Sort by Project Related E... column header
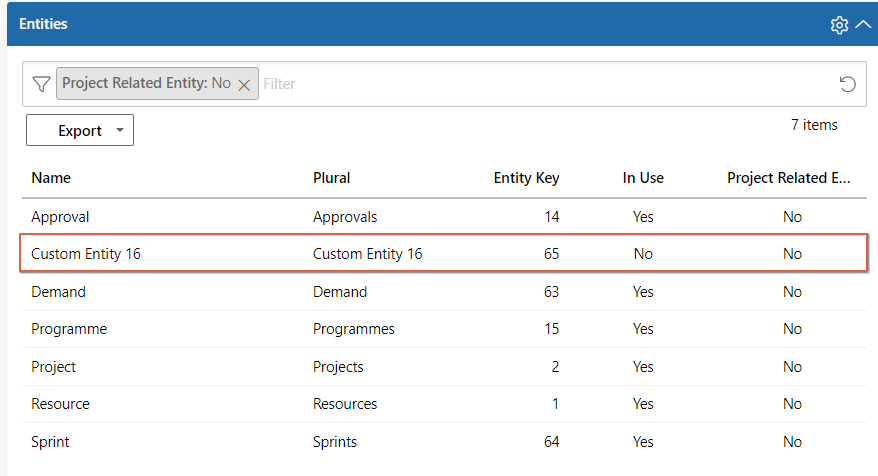878x476 pixels. pyautogui.click(x=788, y=178)
